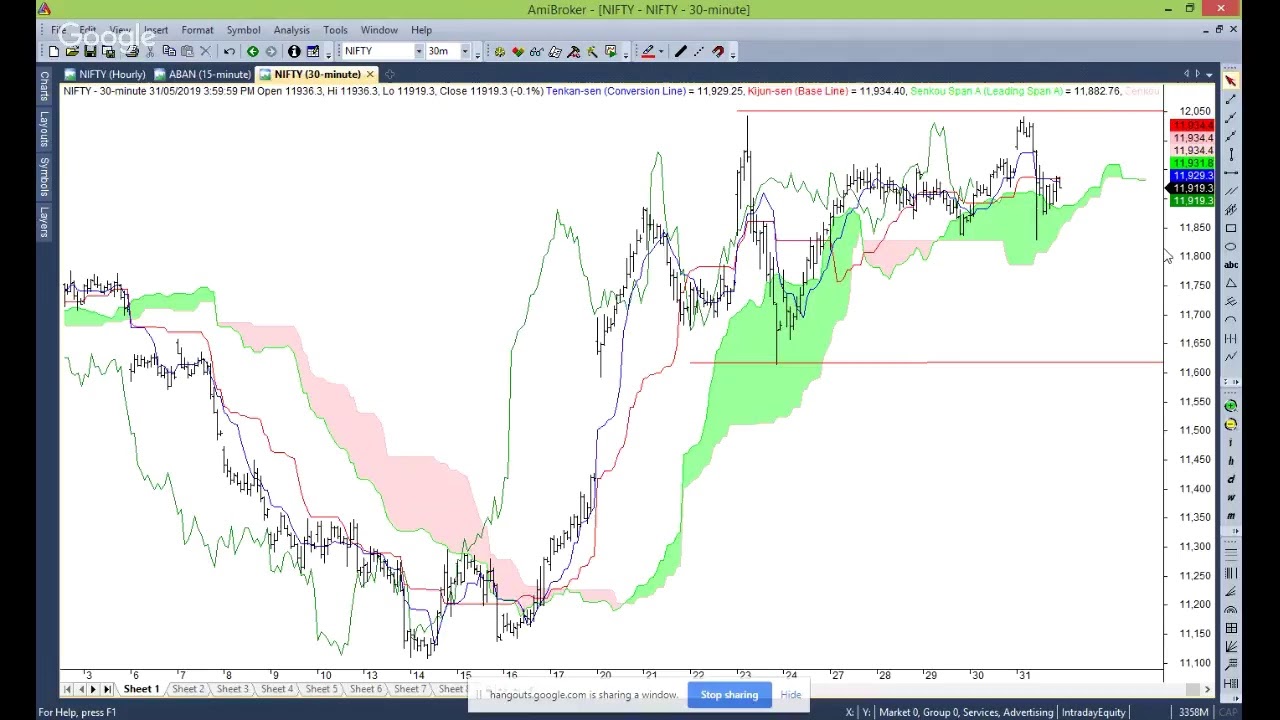Click the red magnet snap icon
Image resolution: width=1280 pixels, height=720 pixels.
pyautogui.click(x=718, y=51)
